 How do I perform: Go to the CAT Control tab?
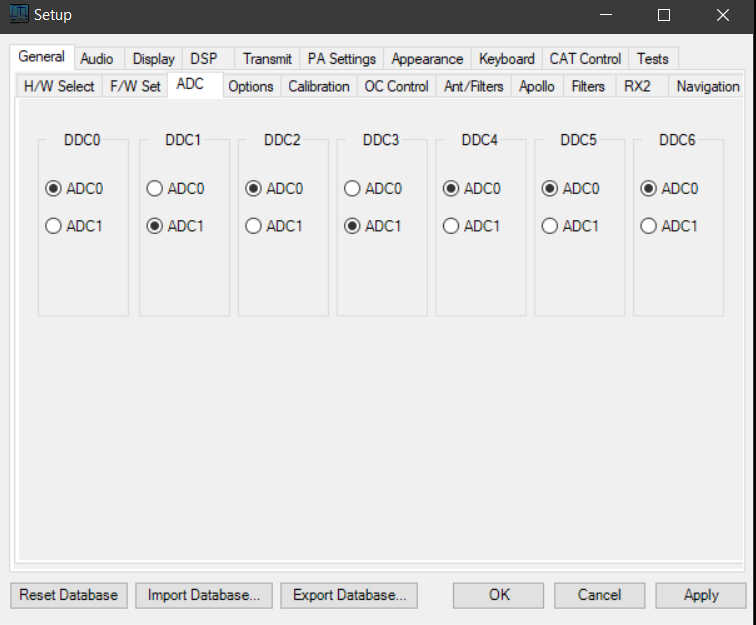tap(585, 59)
